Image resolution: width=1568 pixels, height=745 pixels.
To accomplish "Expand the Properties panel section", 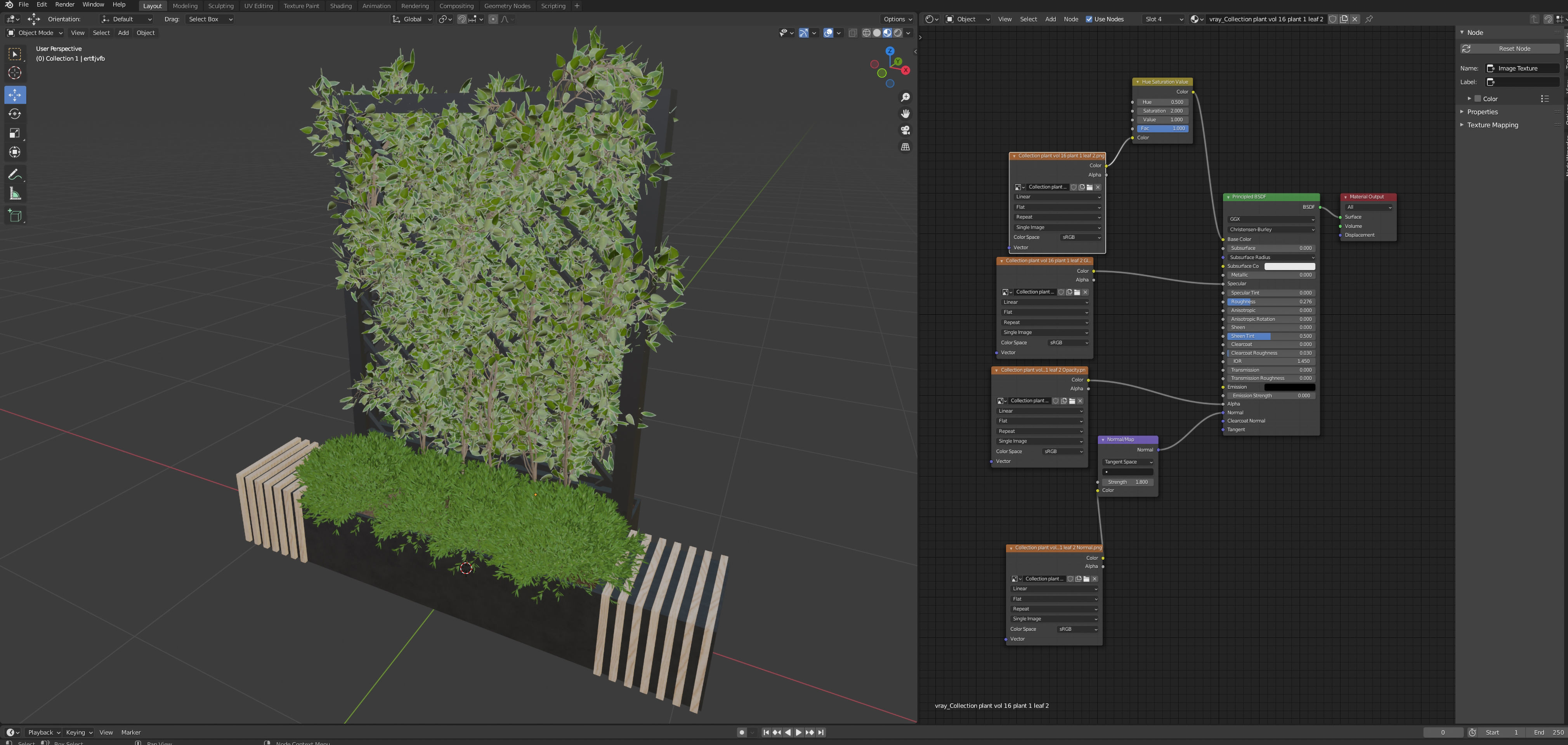I will (1481, 112).
